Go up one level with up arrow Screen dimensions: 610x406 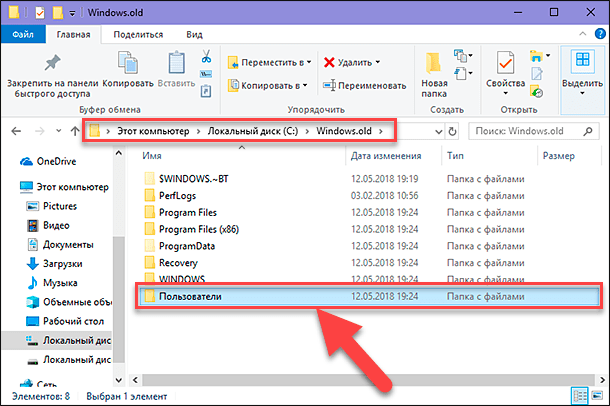(75, 131)
